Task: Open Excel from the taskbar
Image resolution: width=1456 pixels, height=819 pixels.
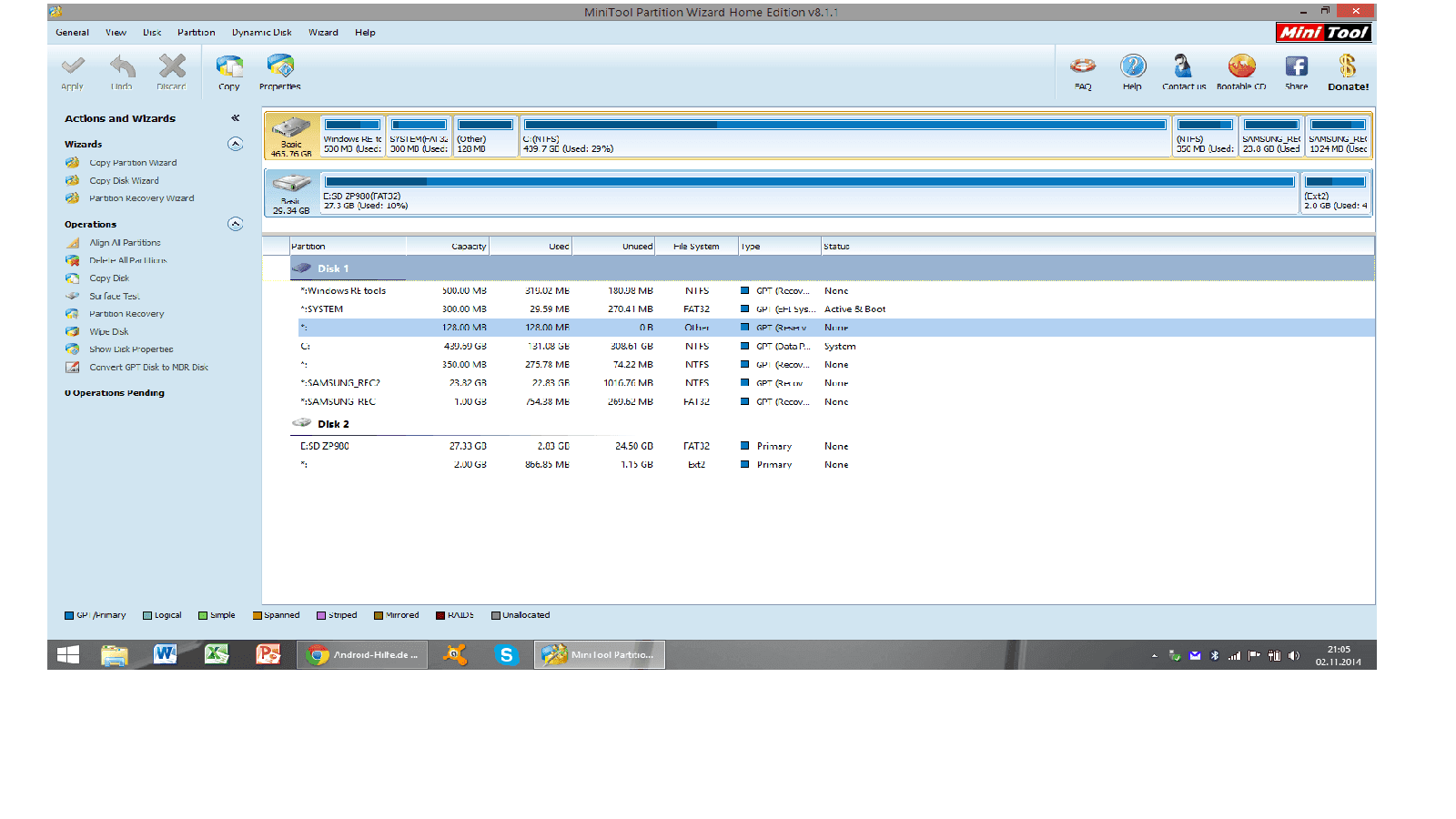Action: pos(217,655)
